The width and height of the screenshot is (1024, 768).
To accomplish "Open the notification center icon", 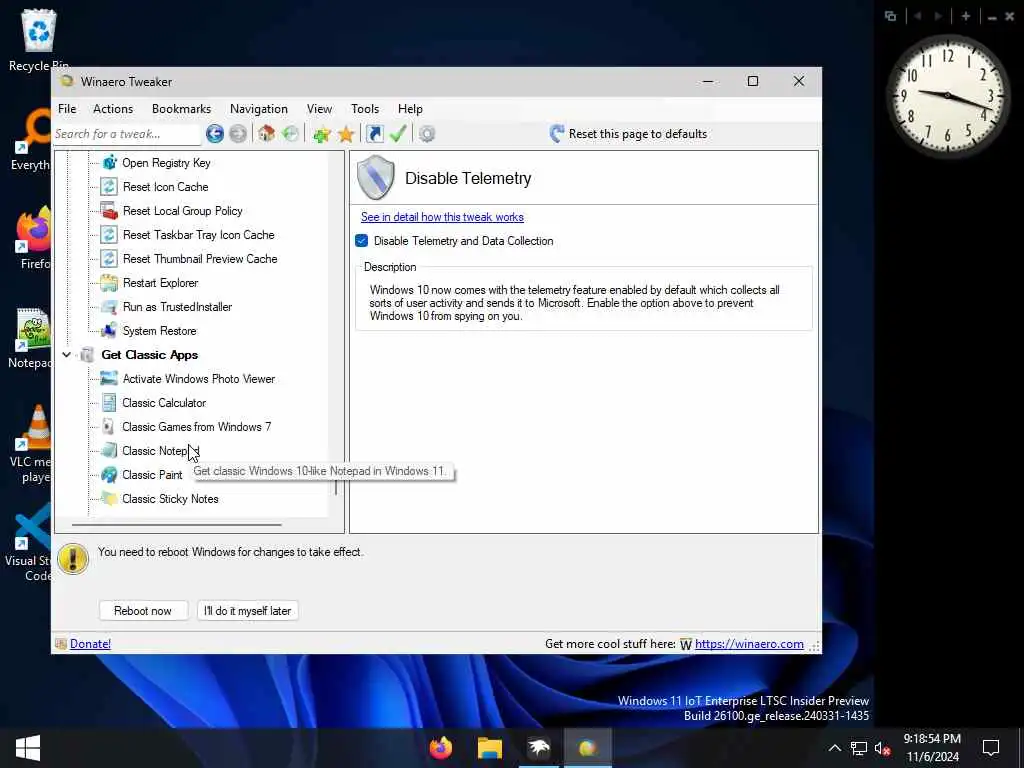I will (x=991, y=748).
